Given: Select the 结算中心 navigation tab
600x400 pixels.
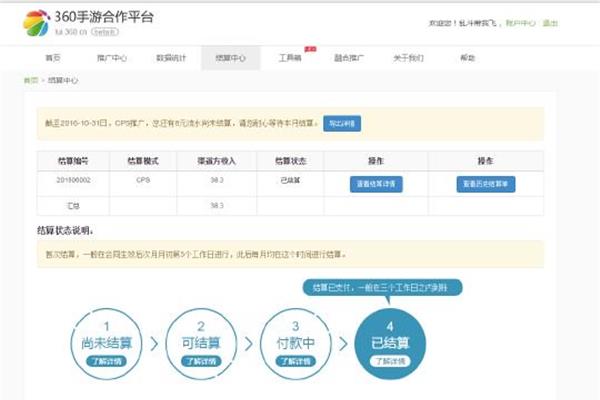Looking at the screenshot, I should click(231, 58).
